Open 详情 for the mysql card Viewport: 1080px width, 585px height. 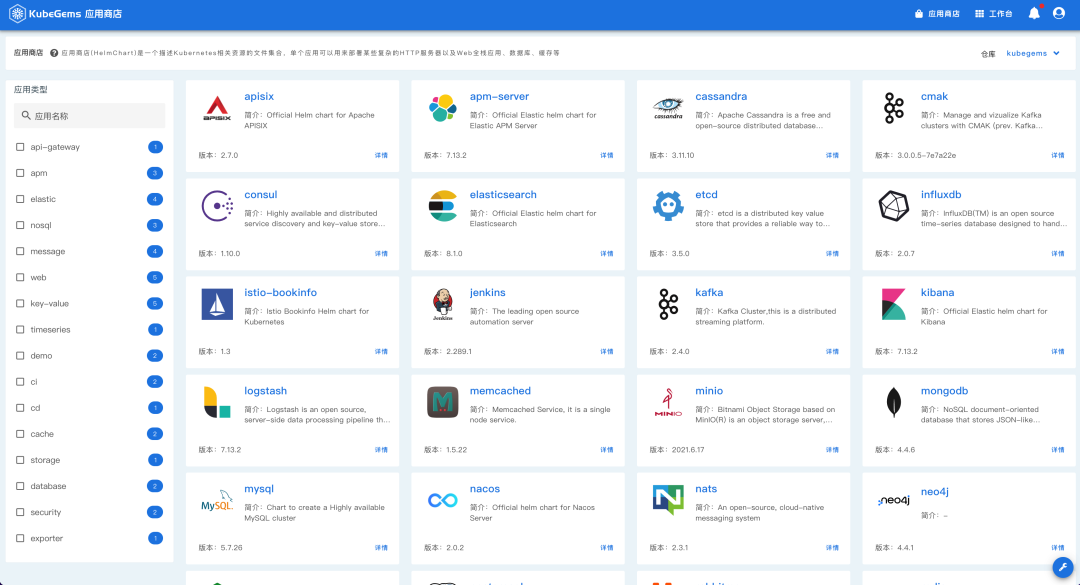click(x=381, y=548)
